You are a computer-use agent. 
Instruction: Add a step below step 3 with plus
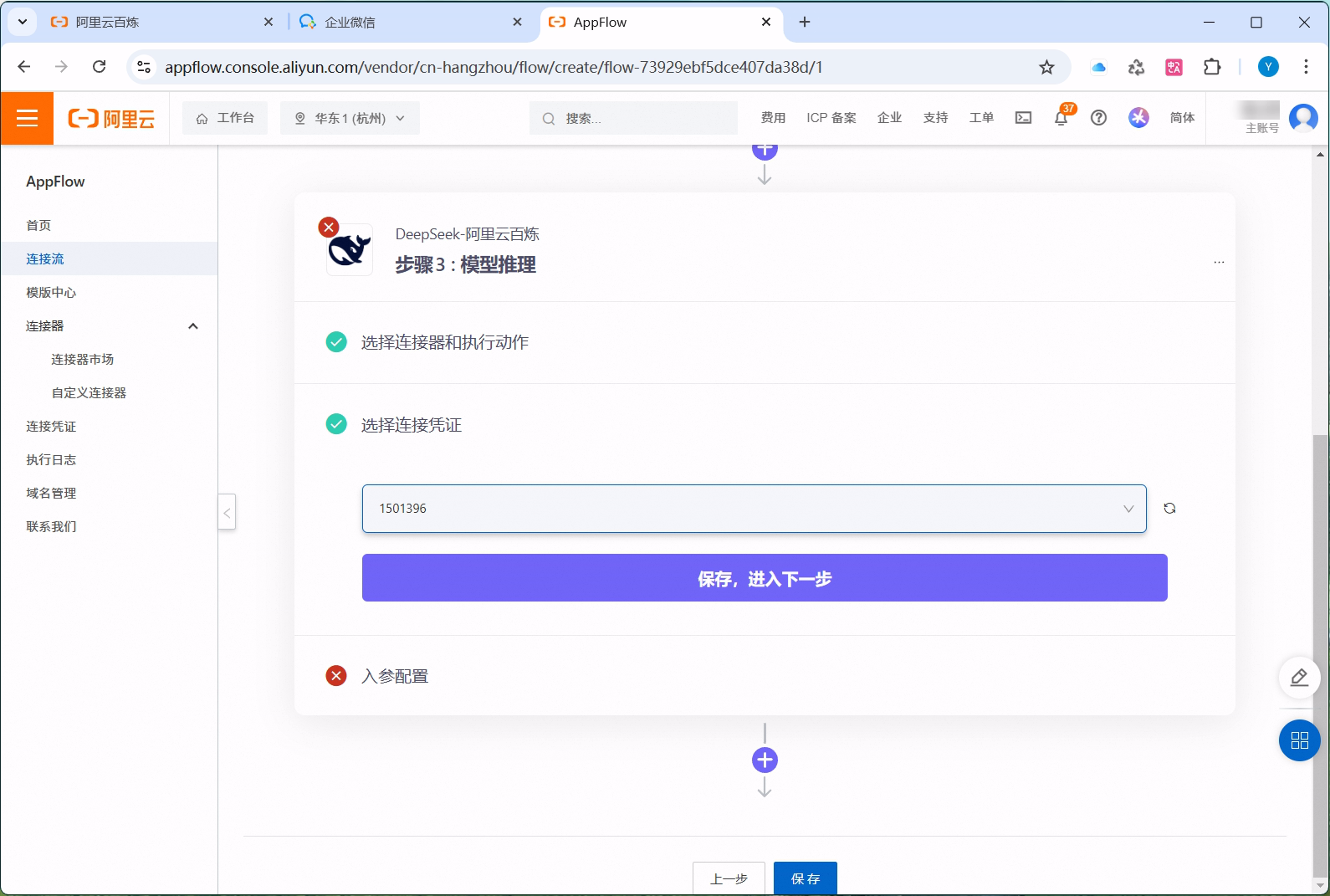click(x=765, y=760)
